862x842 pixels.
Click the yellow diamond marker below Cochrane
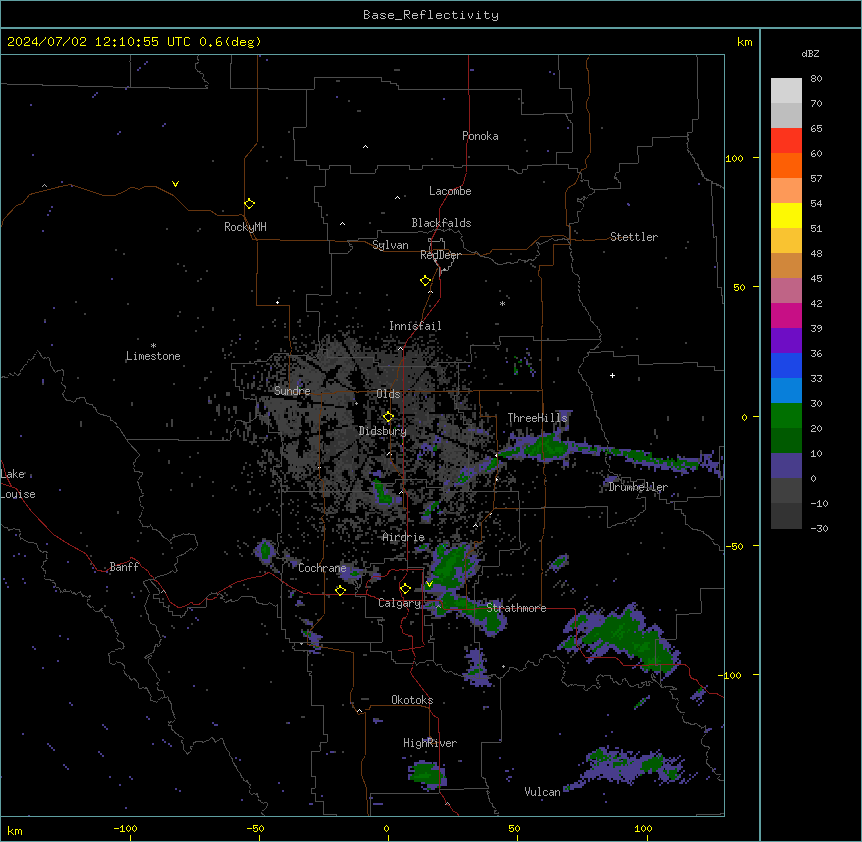340,590
